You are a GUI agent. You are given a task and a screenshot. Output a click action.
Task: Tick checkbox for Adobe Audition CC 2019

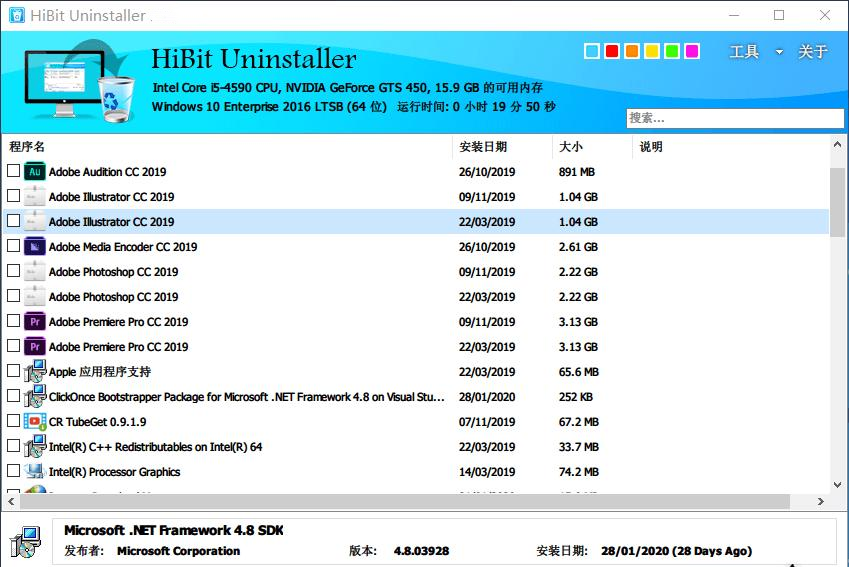(x=14, y=171)
